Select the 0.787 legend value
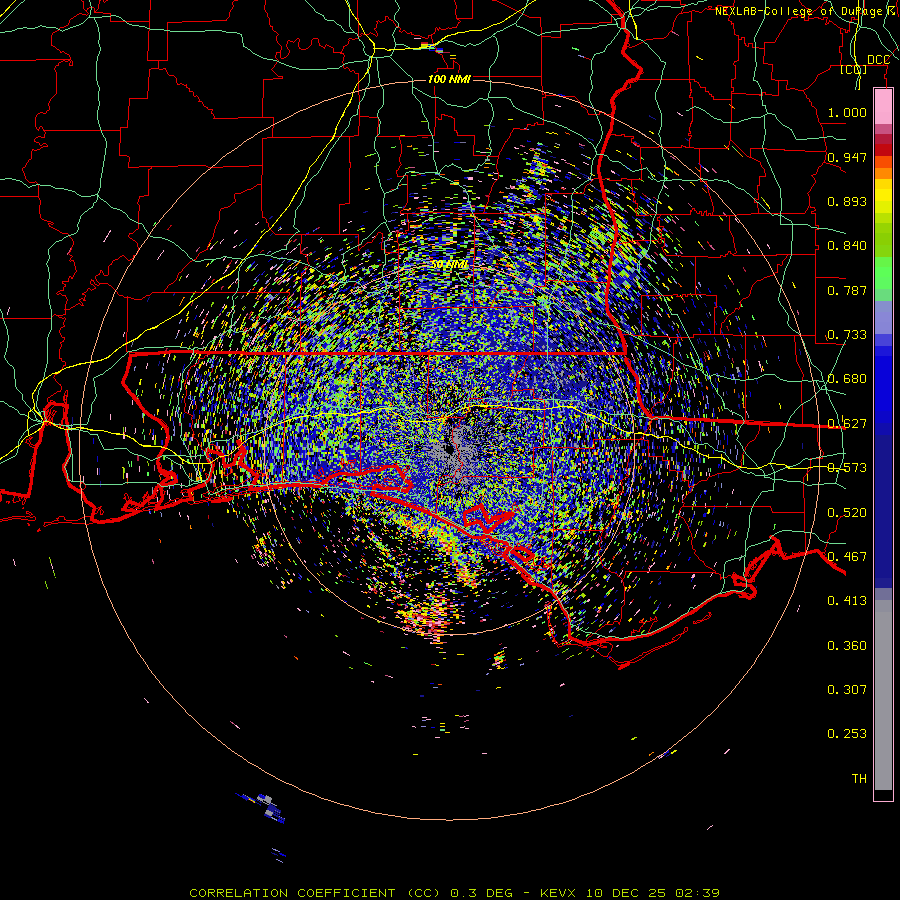This screenshot has width=900, height=900. point(847,290)
